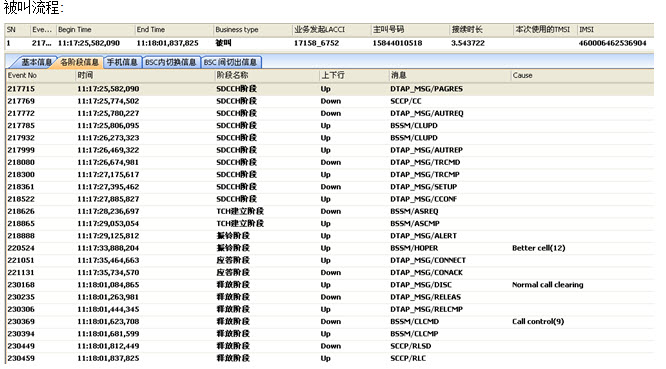
Task: Click the IMSI column header
Action: pyautogui.click(x=615, y=30)
